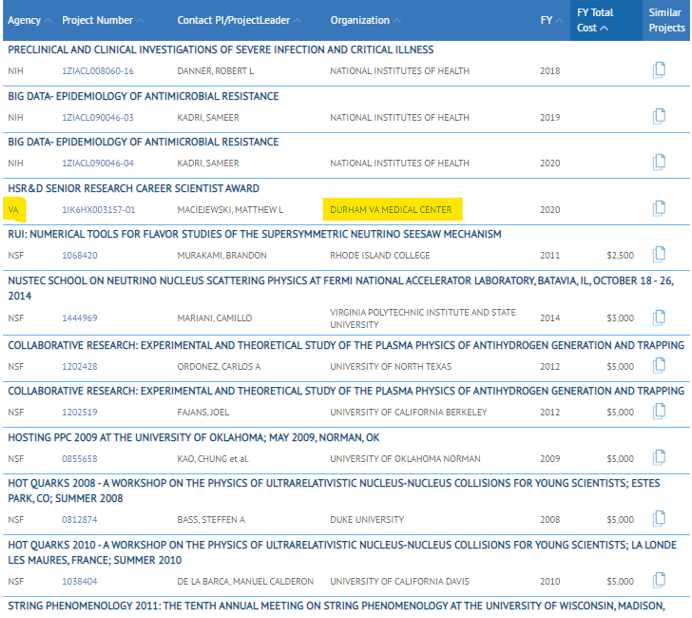Open project number 1ZIACL008060-16 link

point(98,71)
